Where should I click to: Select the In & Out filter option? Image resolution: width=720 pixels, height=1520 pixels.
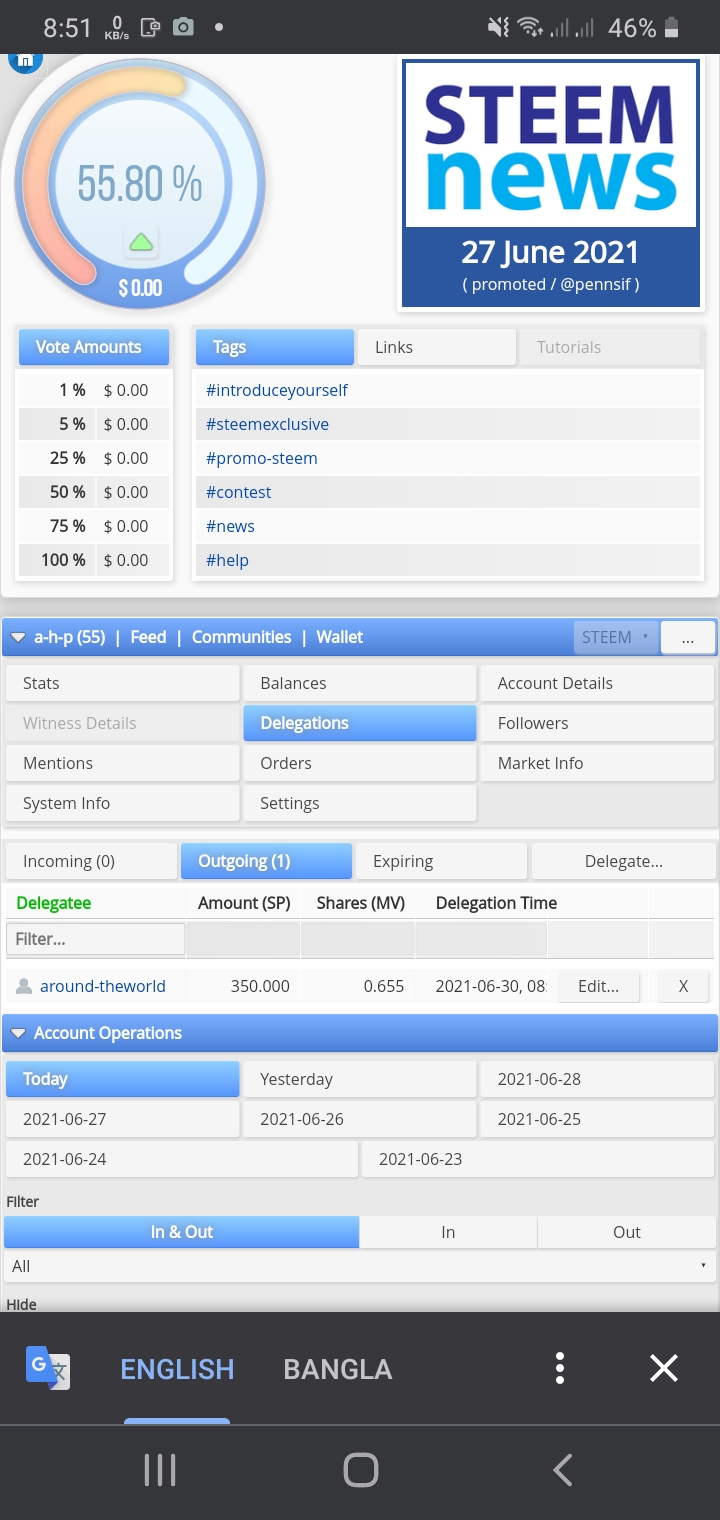pyautogui.click(x=181, y=1232)
